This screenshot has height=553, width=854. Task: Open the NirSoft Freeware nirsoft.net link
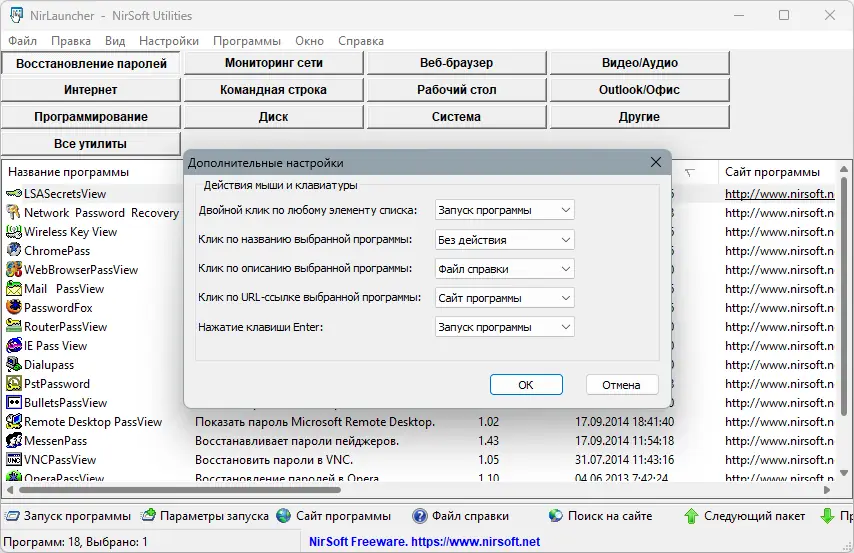point(424,542)
